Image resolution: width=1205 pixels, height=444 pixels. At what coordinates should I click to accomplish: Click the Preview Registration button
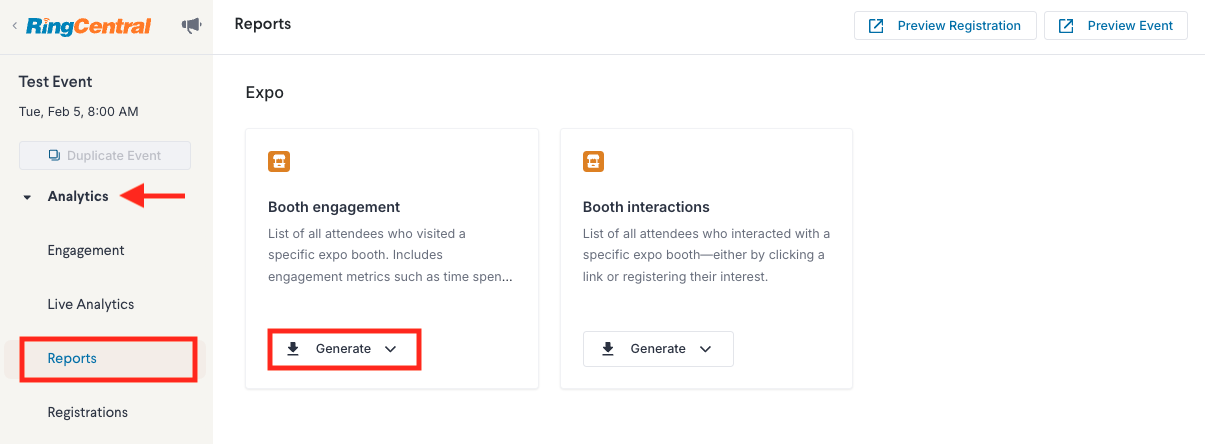pyautogui.click(x=944, y=26)
